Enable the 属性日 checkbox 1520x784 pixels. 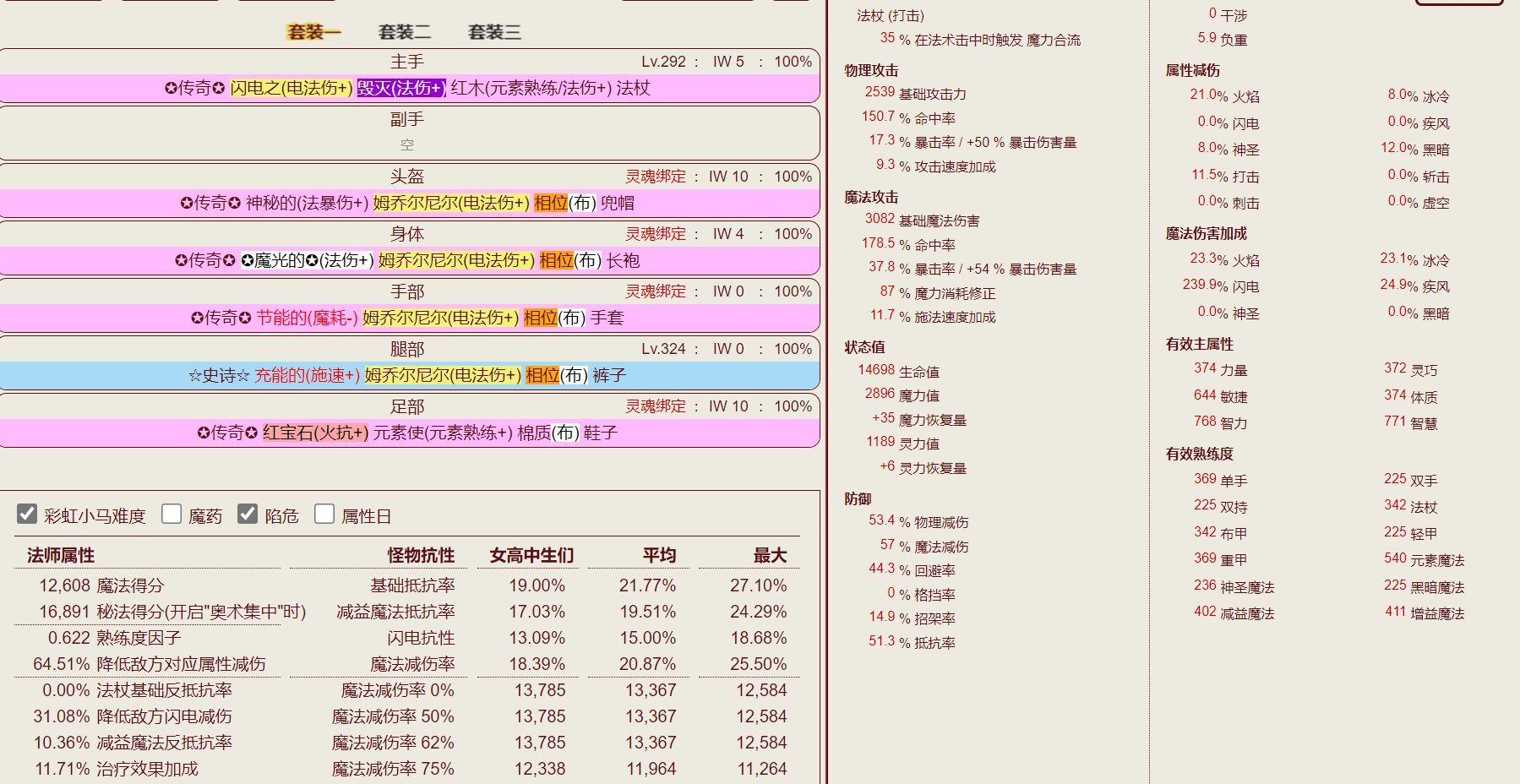coord(324,514)
